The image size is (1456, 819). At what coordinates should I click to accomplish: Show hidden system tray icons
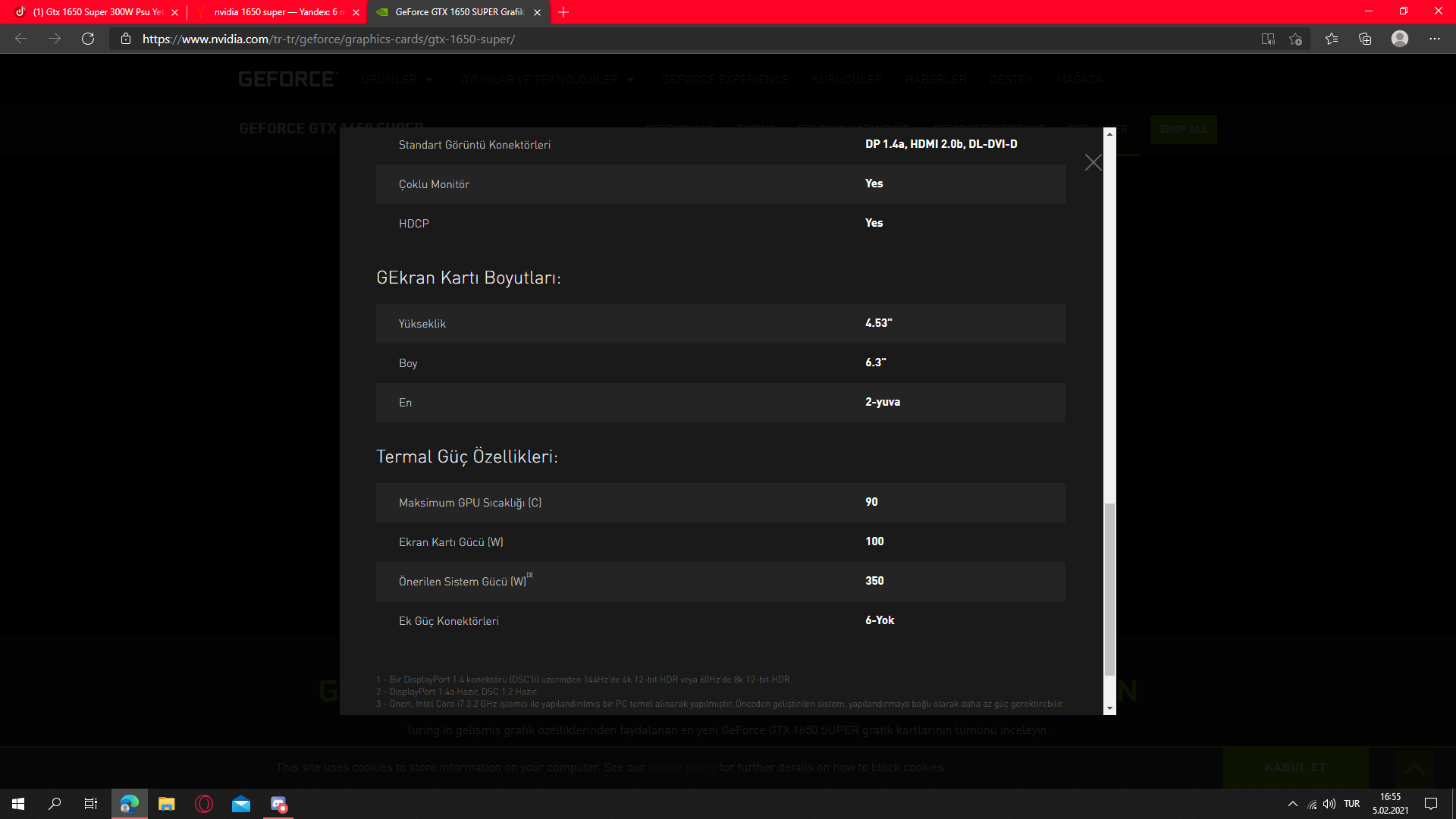(x=1293, y=804)
